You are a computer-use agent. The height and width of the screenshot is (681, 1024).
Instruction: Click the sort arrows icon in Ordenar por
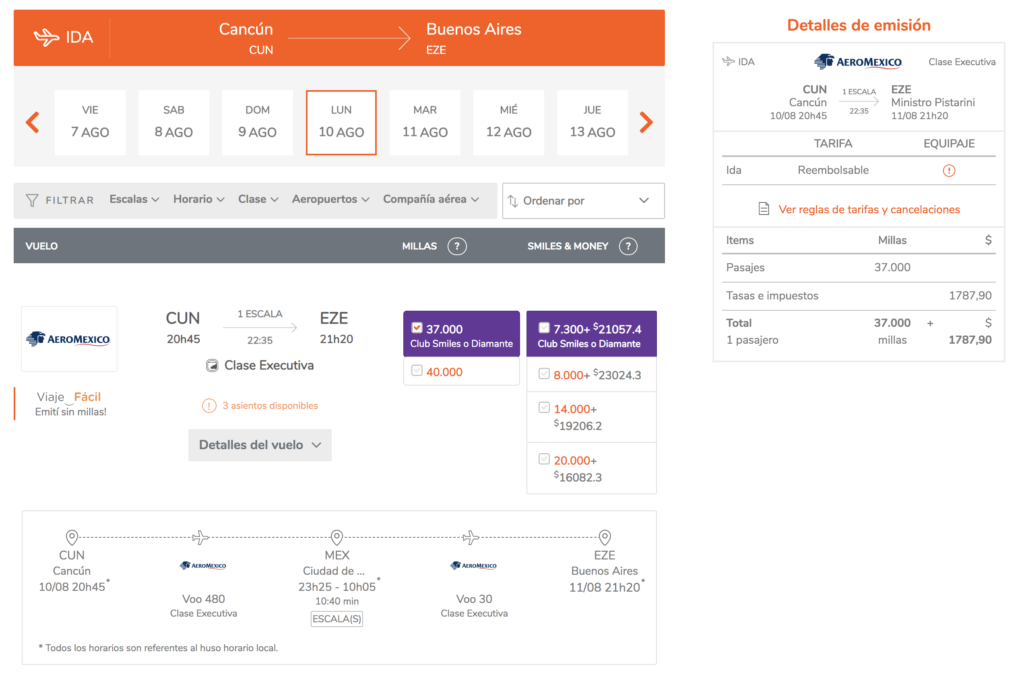[x=513, y=201]
